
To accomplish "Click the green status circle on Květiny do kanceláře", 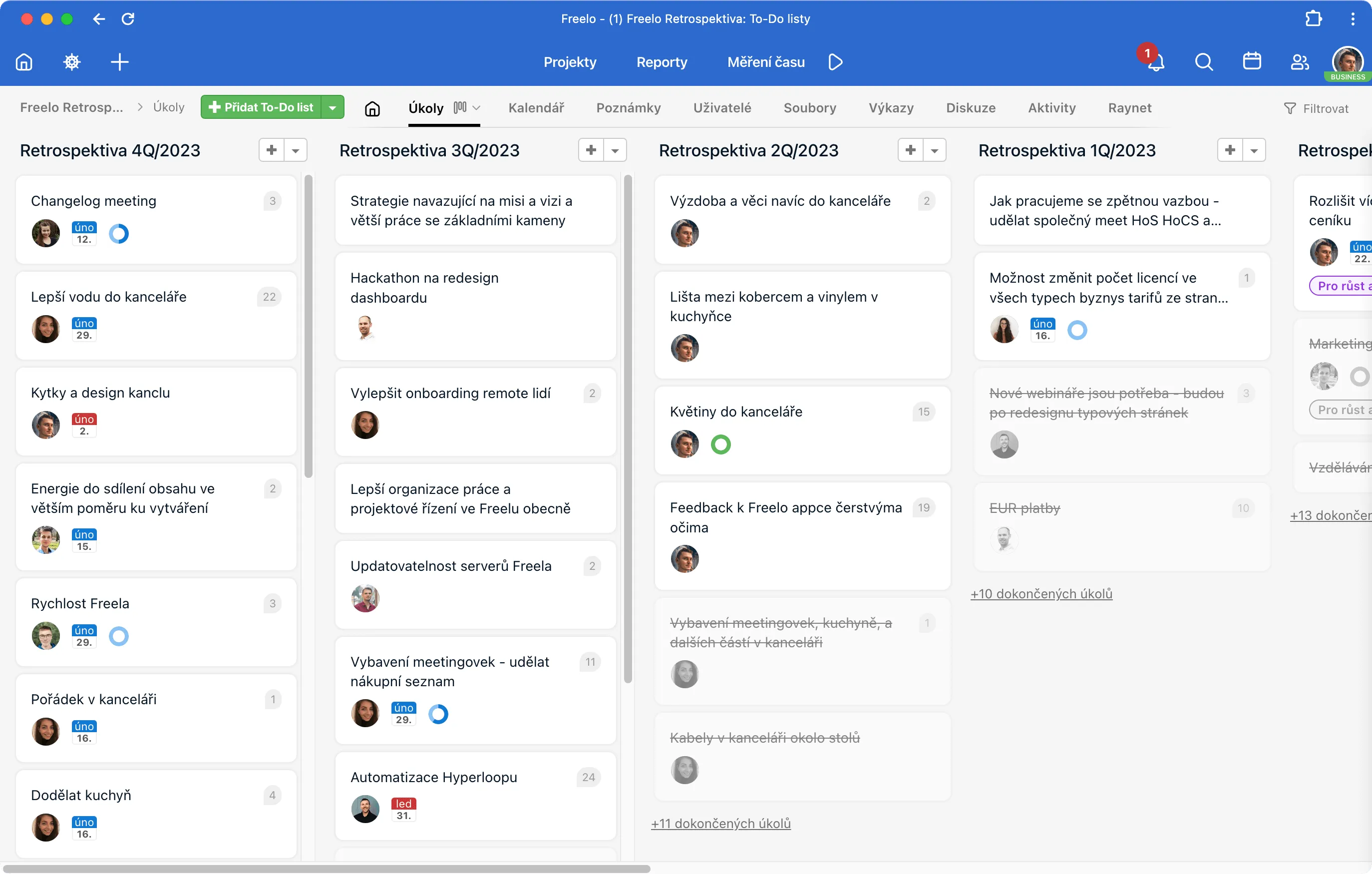I will pos(721,444).
